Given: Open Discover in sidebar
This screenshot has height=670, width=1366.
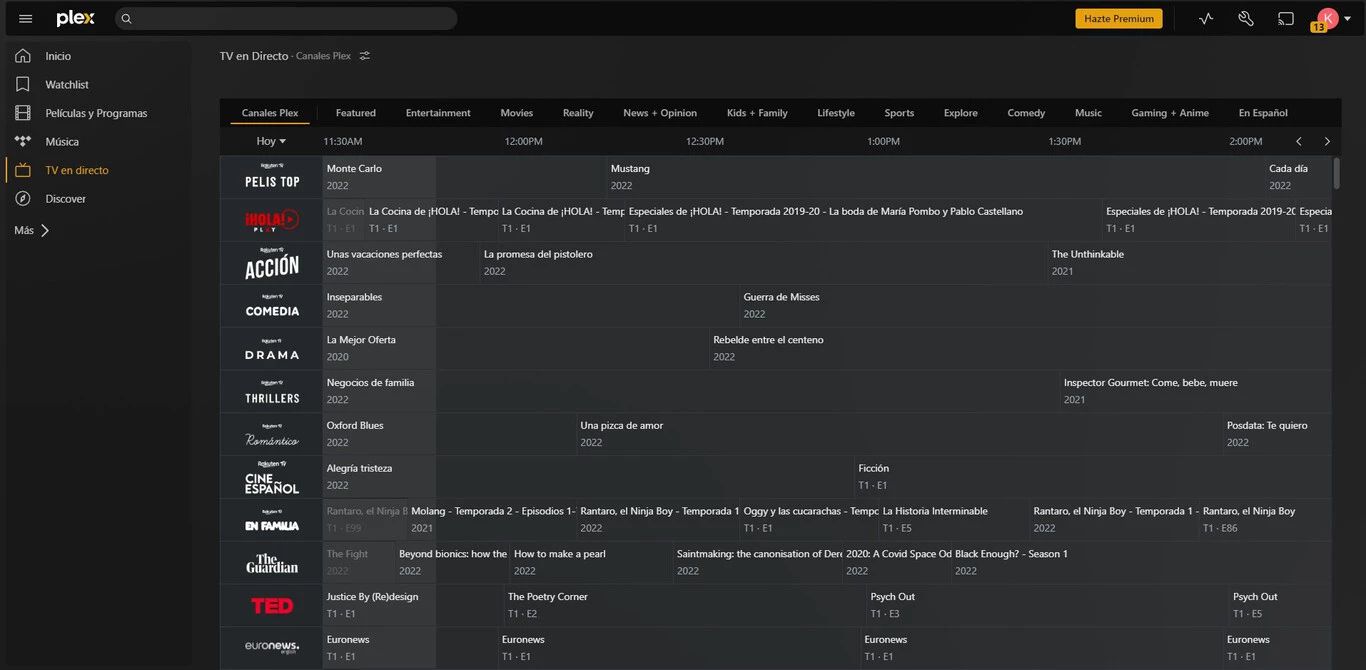Looking at the screenshot, I should pyautogui.click(x=66, y=199).
